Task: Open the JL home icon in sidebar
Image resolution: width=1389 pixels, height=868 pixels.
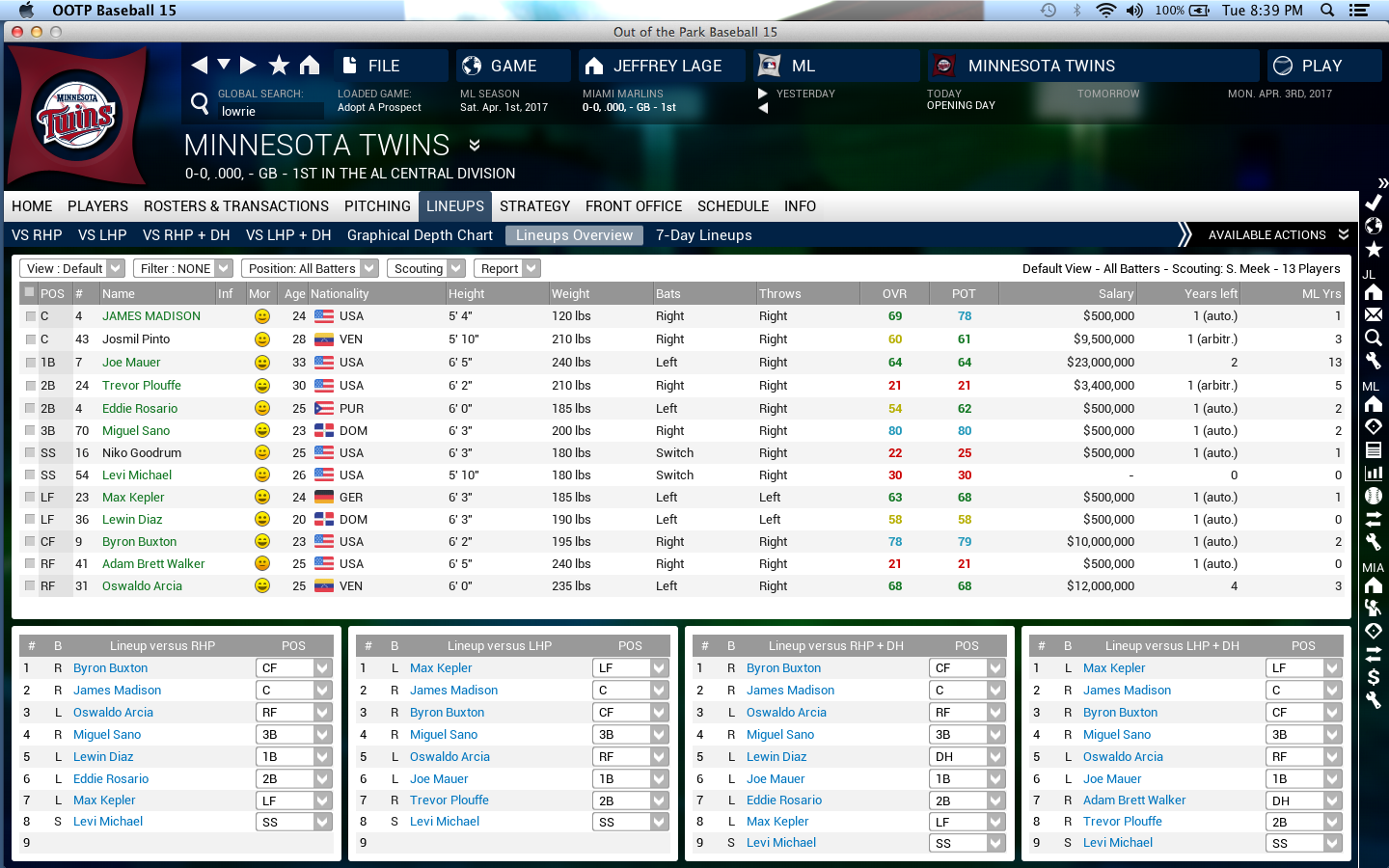Action: (x=1374, y=291)
